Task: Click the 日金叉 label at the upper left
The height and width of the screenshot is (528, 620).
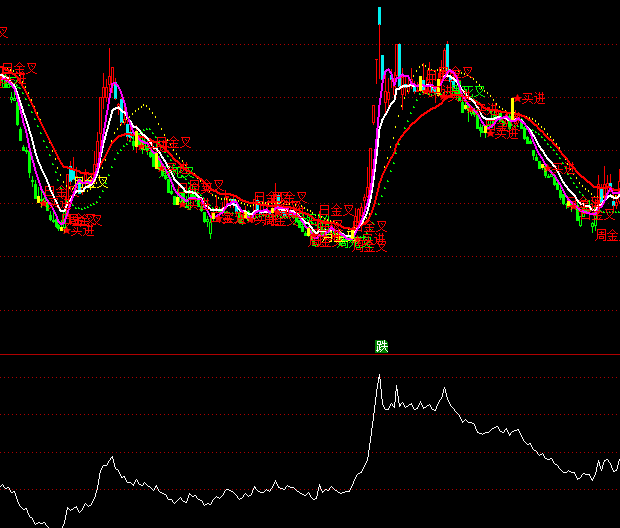Action: coord(19,69)
